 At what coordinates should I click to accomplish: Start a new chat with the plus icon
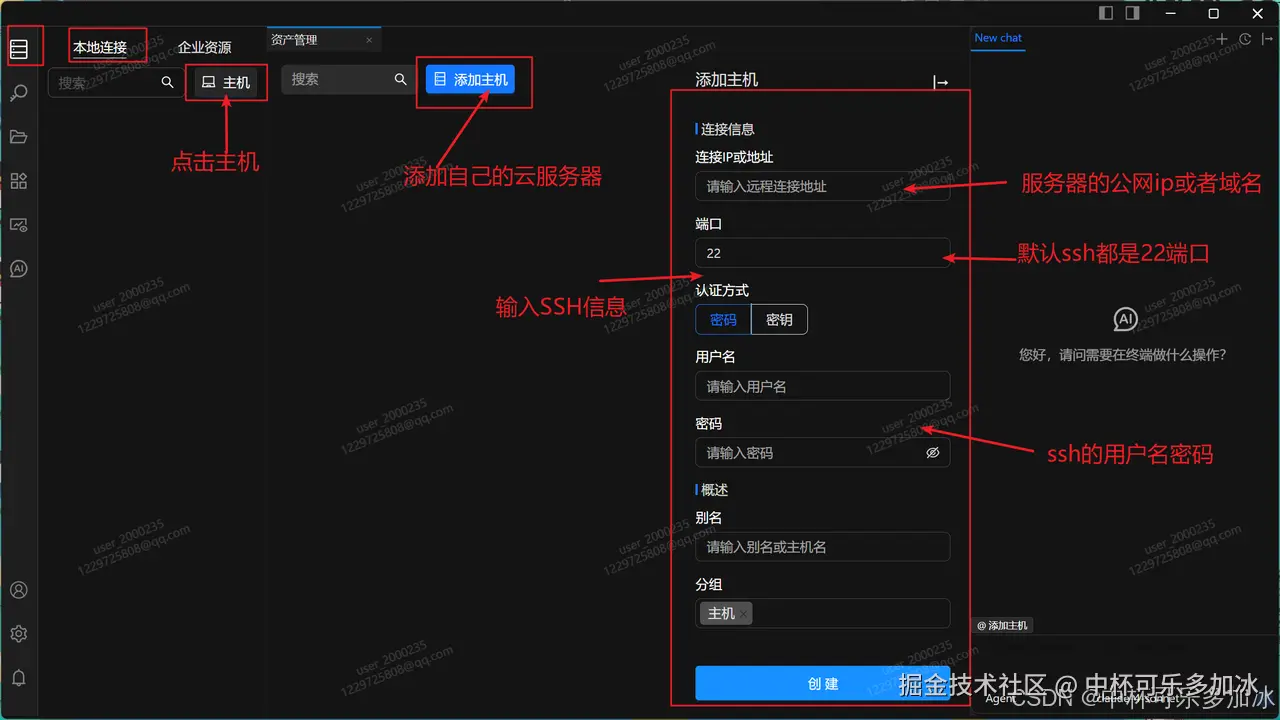[1221, 37]
